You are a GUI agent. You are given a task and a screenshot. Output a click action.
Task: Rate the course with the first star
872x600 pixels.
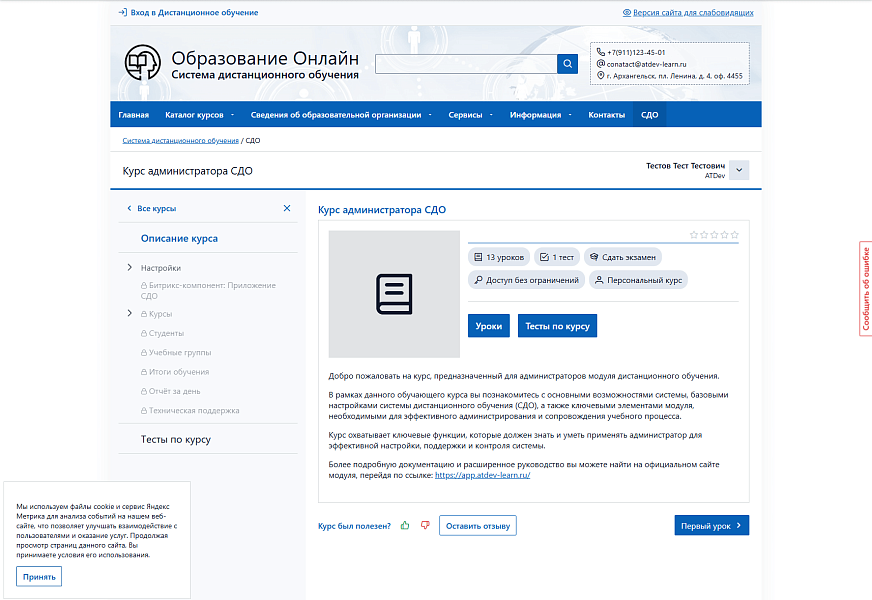coord(694,235)
